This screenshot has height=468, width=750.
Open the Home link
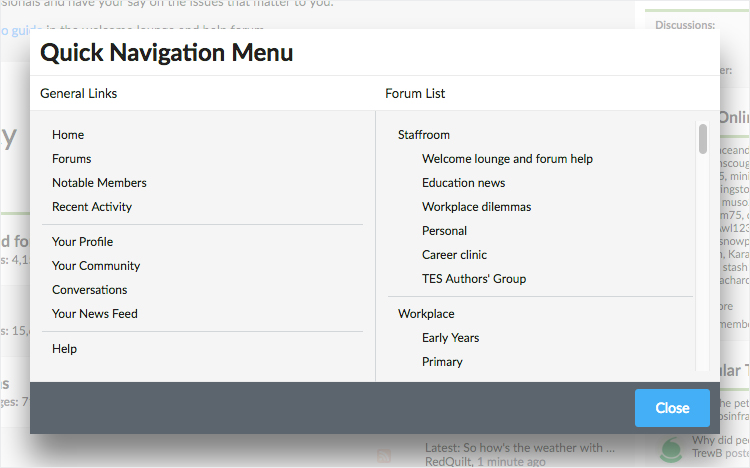pos(68,135)
